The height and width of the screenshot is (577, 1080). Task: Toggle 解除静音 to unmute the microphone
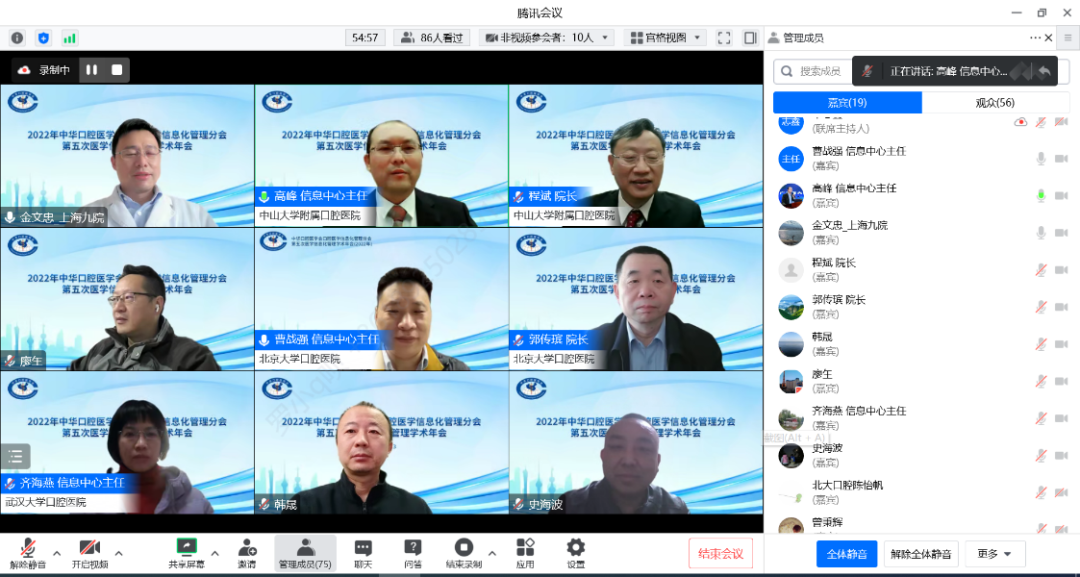click(28, 548)
